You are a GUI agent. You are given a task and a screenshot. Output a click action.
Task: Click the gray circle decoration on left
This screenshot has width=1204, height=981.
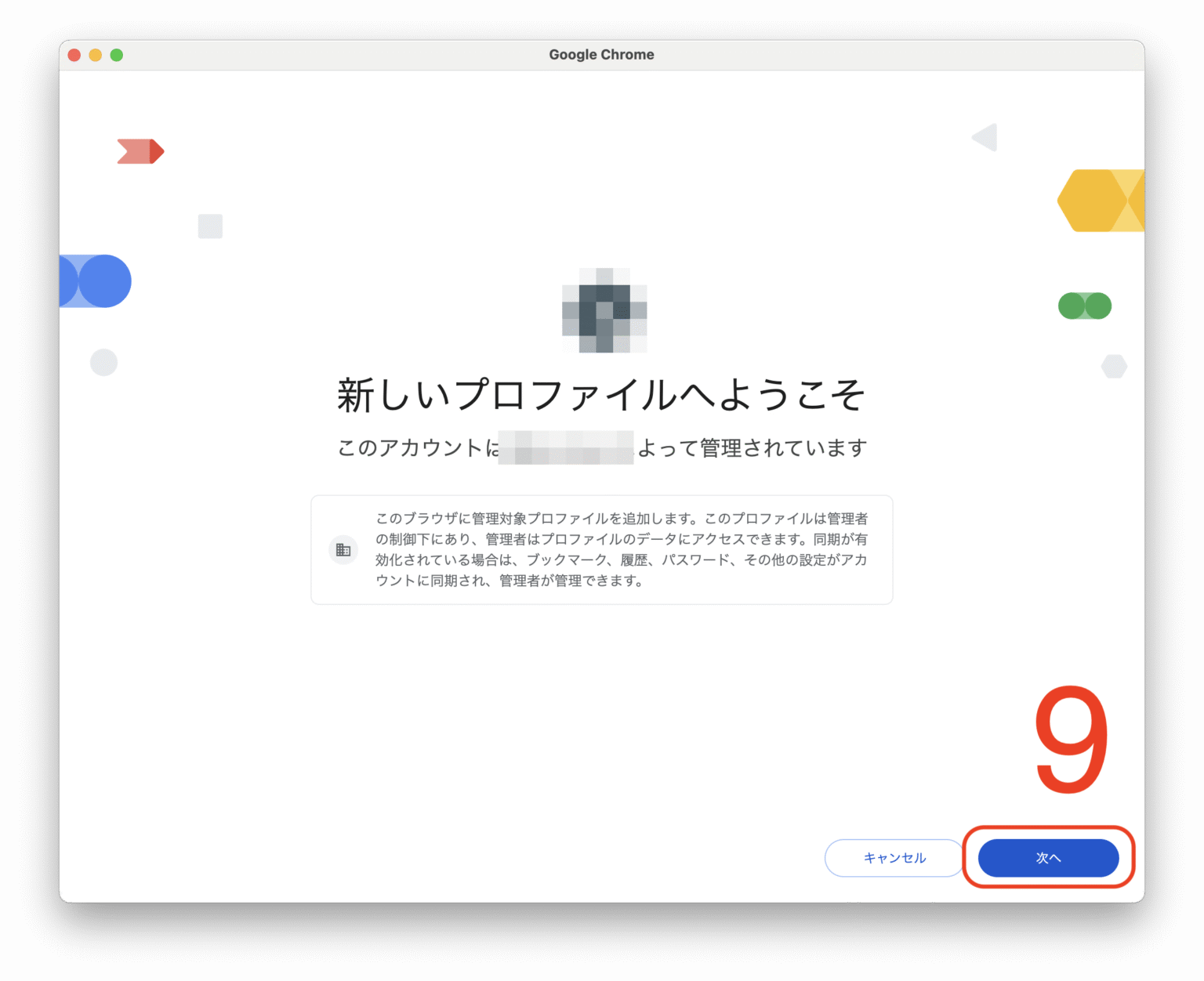click(103, 362)
